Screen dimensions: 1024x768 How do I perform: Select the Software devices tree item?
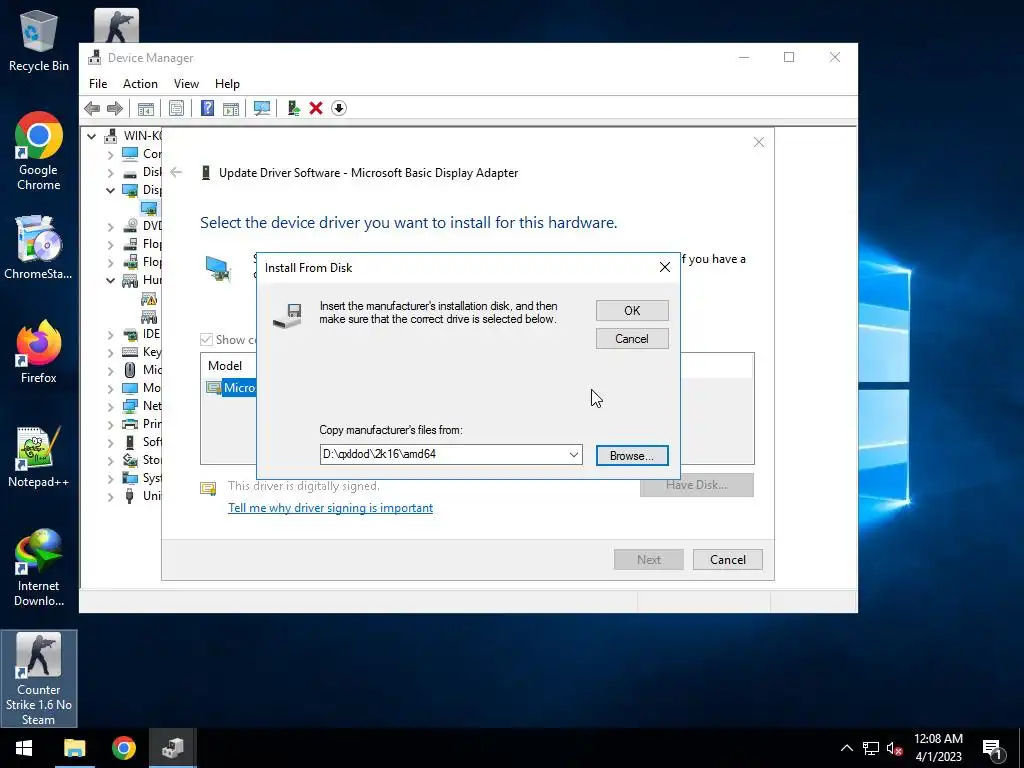point(142,442)
